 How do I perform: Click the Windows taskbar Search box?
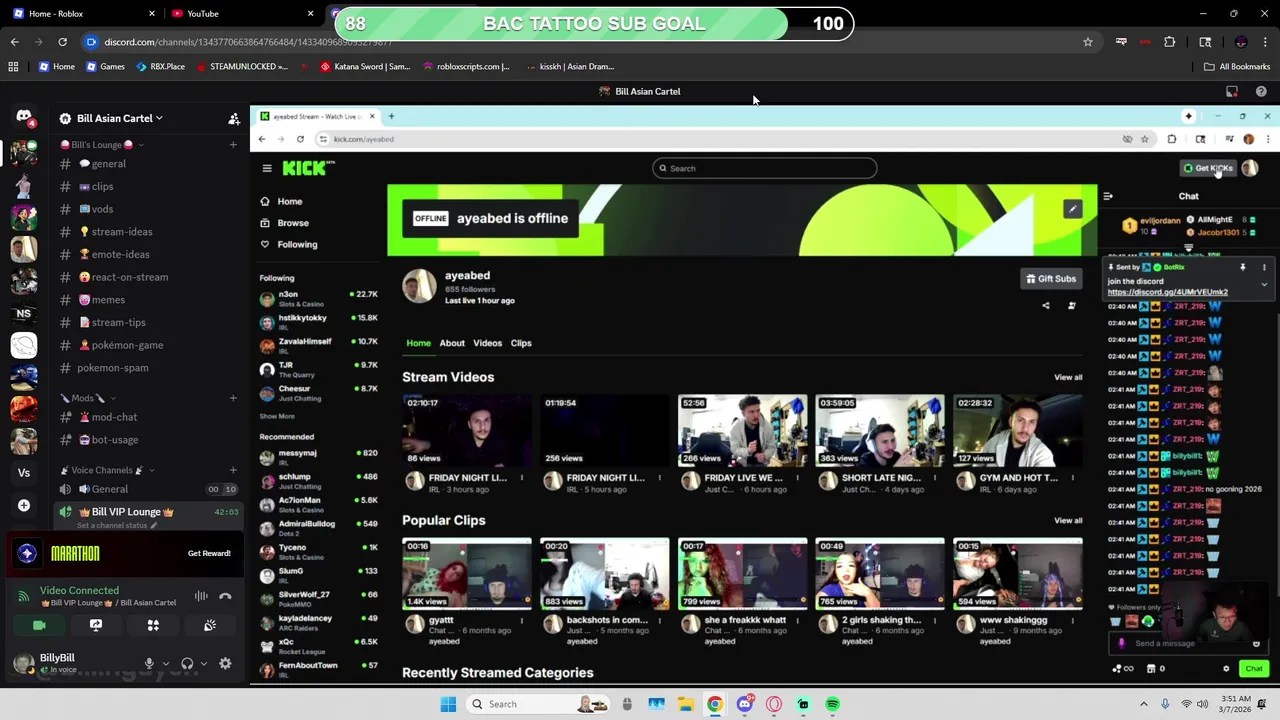pos(539,704)
